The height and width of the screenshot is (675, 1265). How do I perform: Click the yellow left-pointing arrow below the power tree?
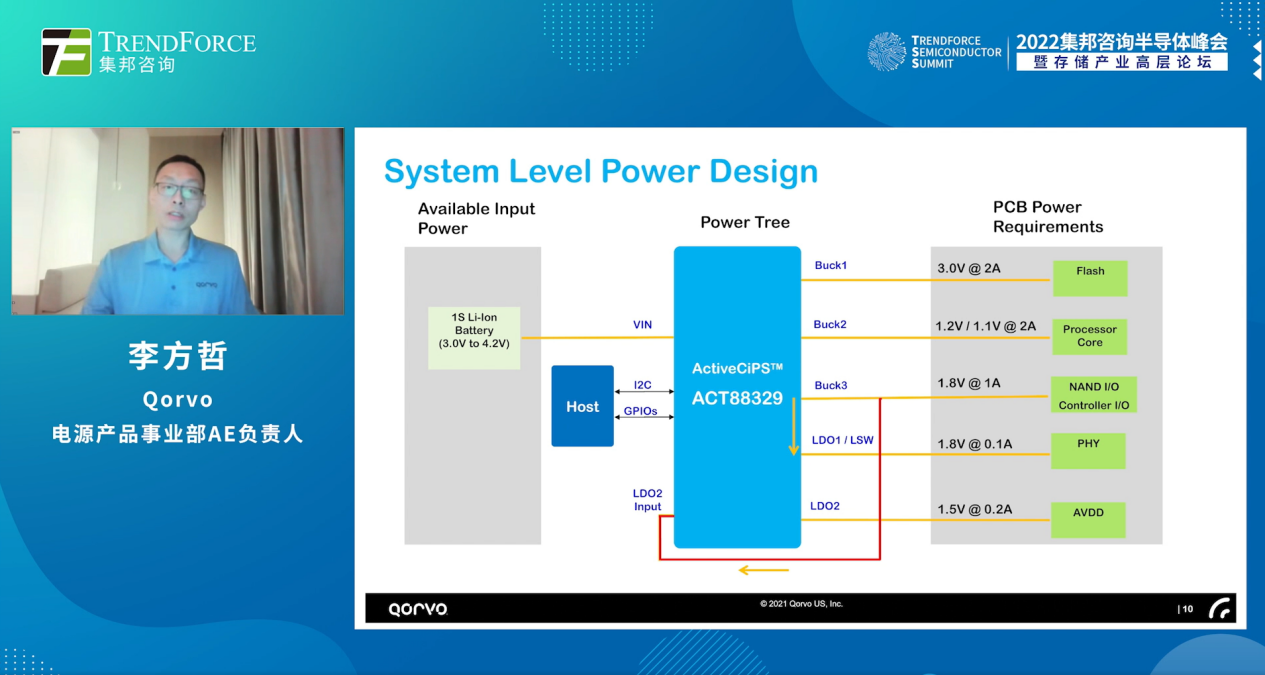[763, 570]
